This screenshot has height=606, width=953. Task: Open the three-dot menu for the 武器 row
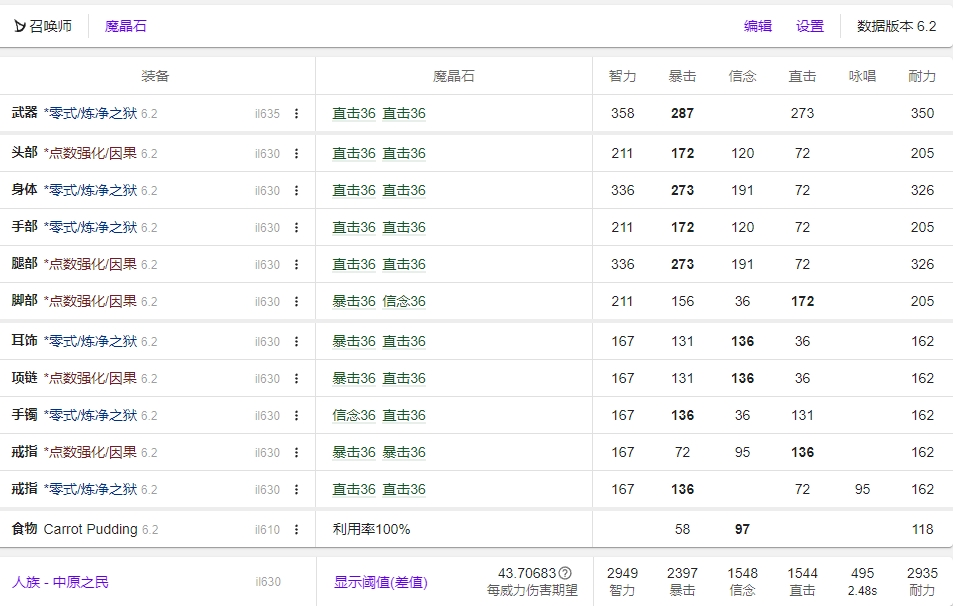coord(296,114)
